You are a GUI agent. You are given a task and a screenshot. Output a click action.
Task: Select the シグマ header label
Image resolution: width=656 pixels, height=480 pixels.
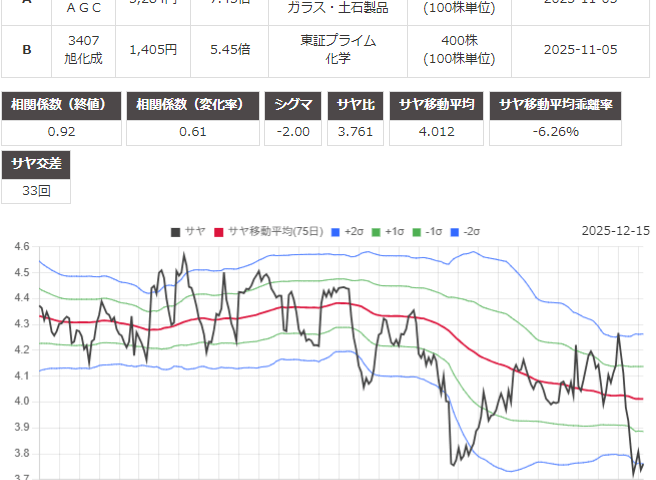click(294, 106)
